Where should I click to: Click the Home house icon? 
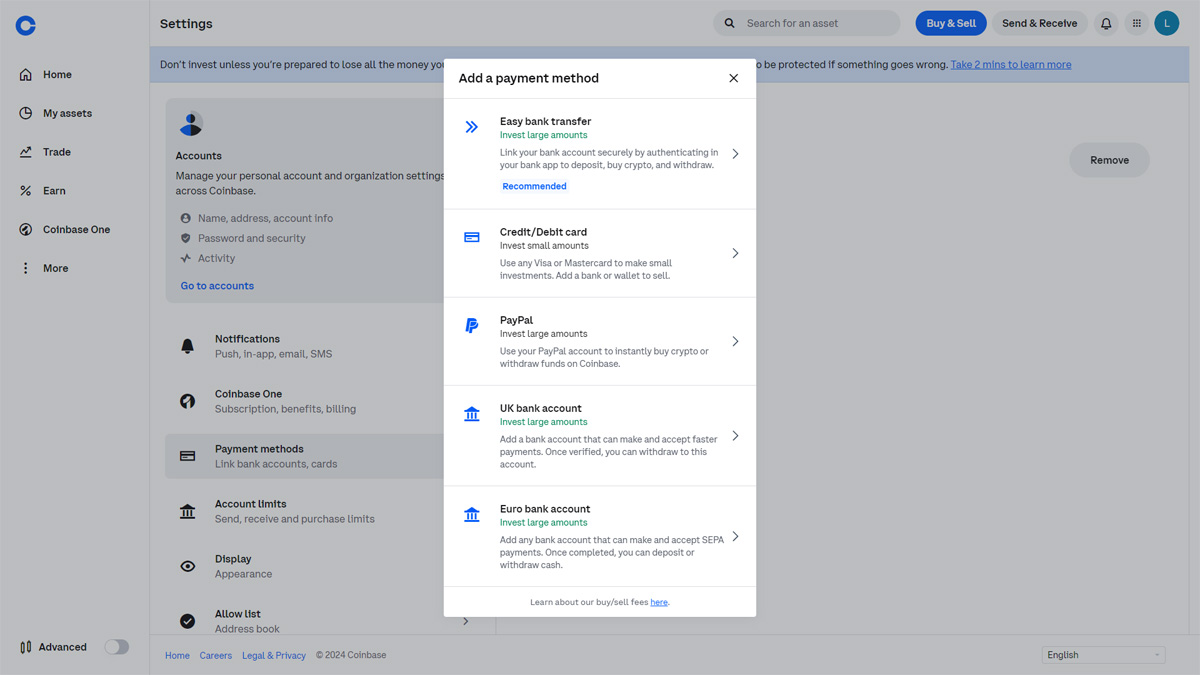tap(26, 74)
